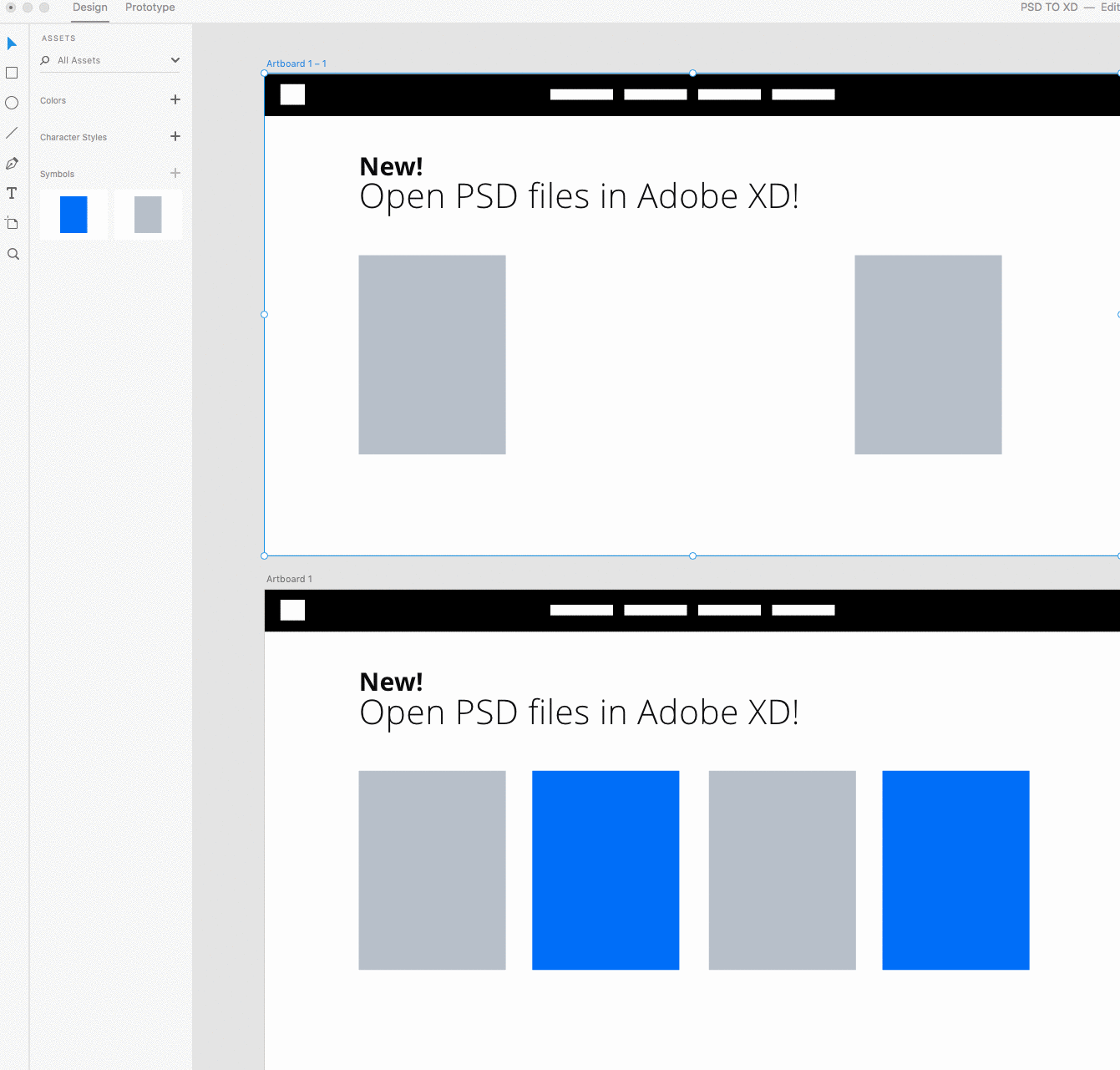Select the gray symbol thumbnail in Assets

(148, 215)
